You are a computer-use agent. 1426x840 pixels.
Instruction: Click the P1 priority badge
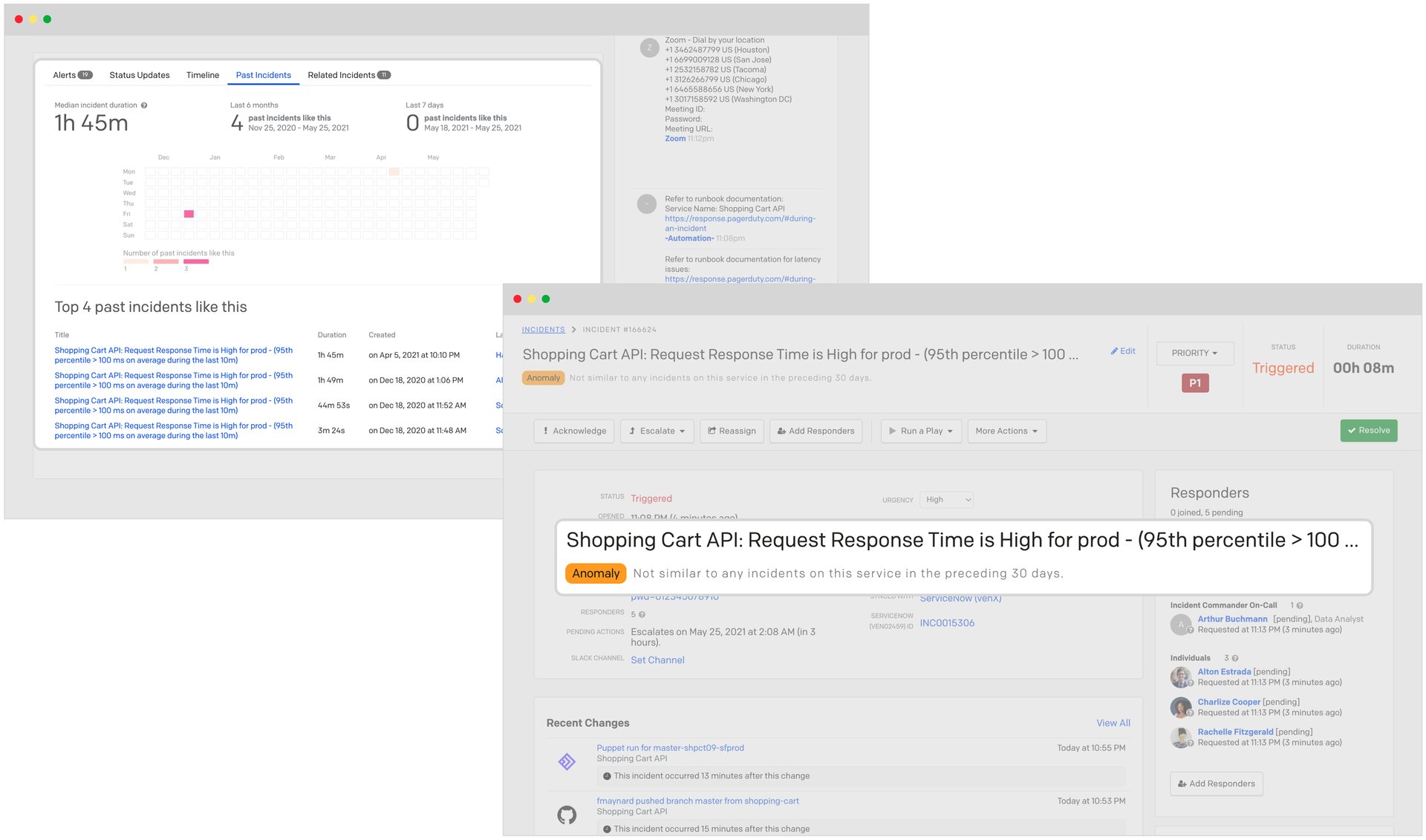click(1195, 383)
